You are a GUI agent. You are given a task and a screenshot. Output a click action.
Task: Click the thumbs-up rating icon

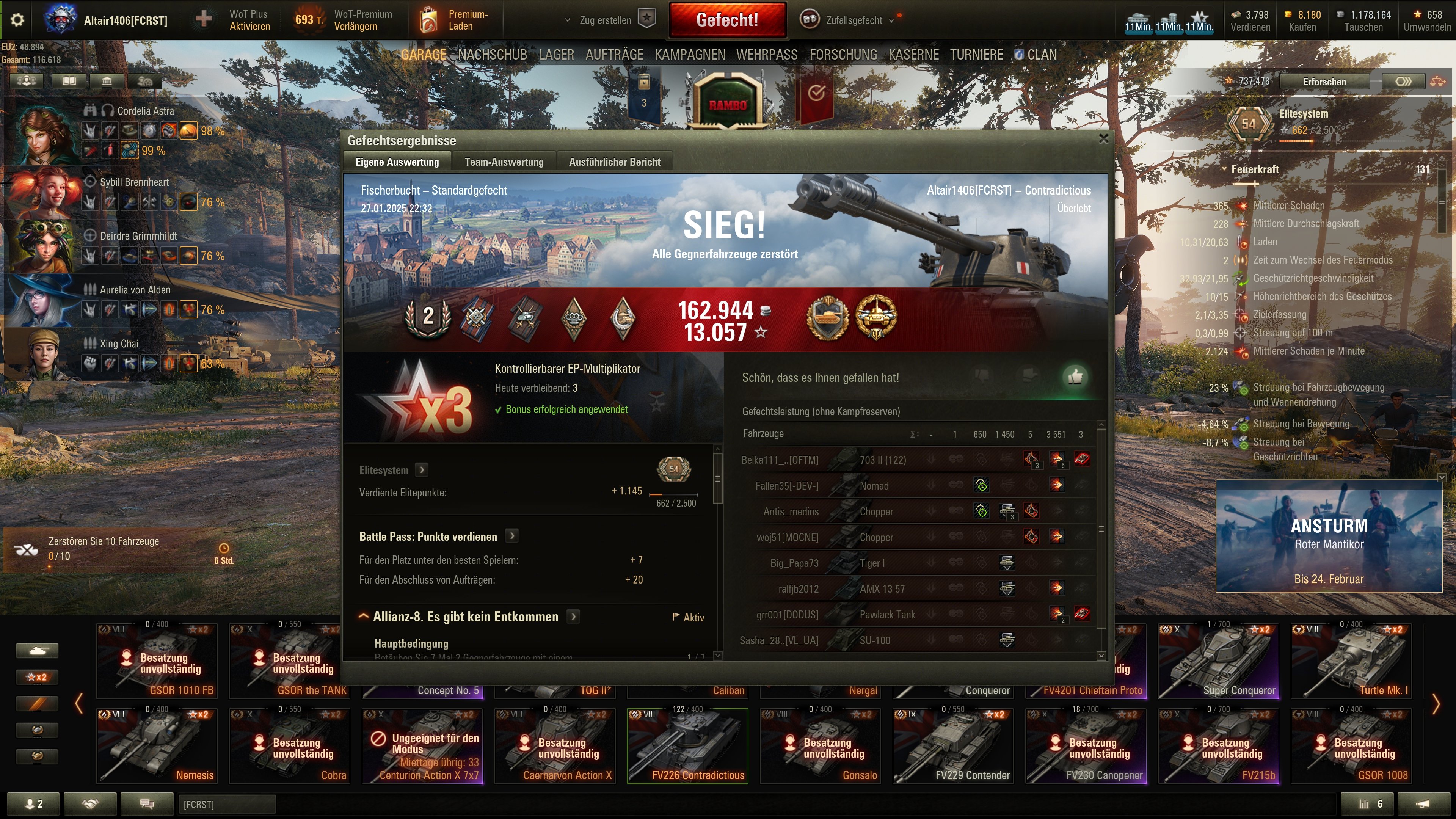(x=1075, y=377)
